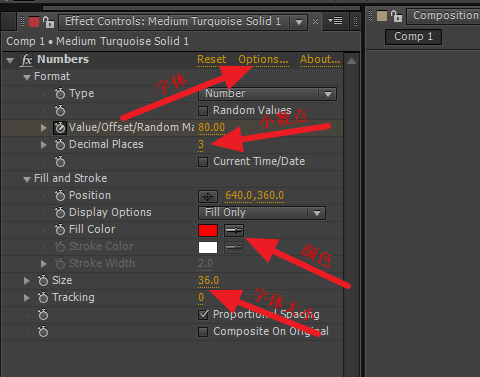This screenshot has width=480, height=377.
Task: Click the stopwatch icon next to Type
Action: click(x=60, y=94)
